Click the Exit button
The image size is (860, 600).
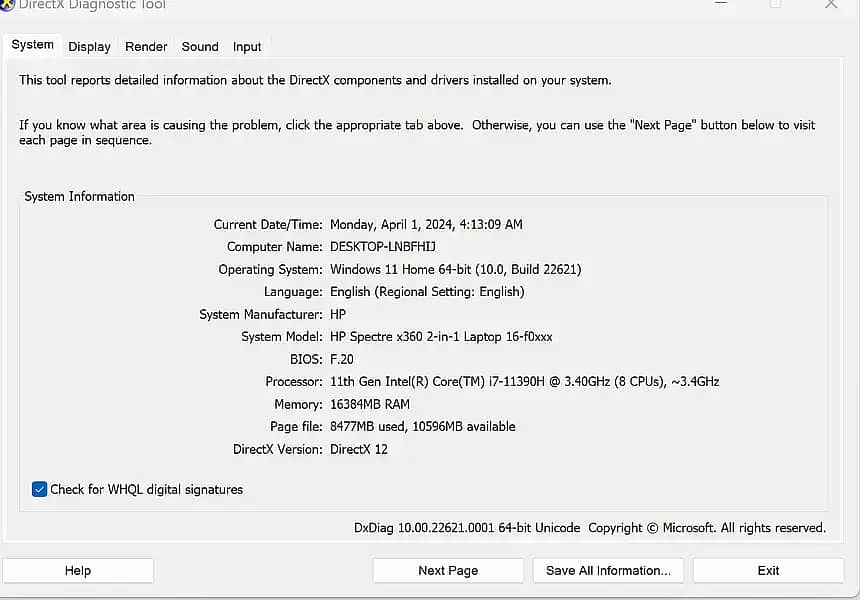pyautogui.click(x=768, y=570)
